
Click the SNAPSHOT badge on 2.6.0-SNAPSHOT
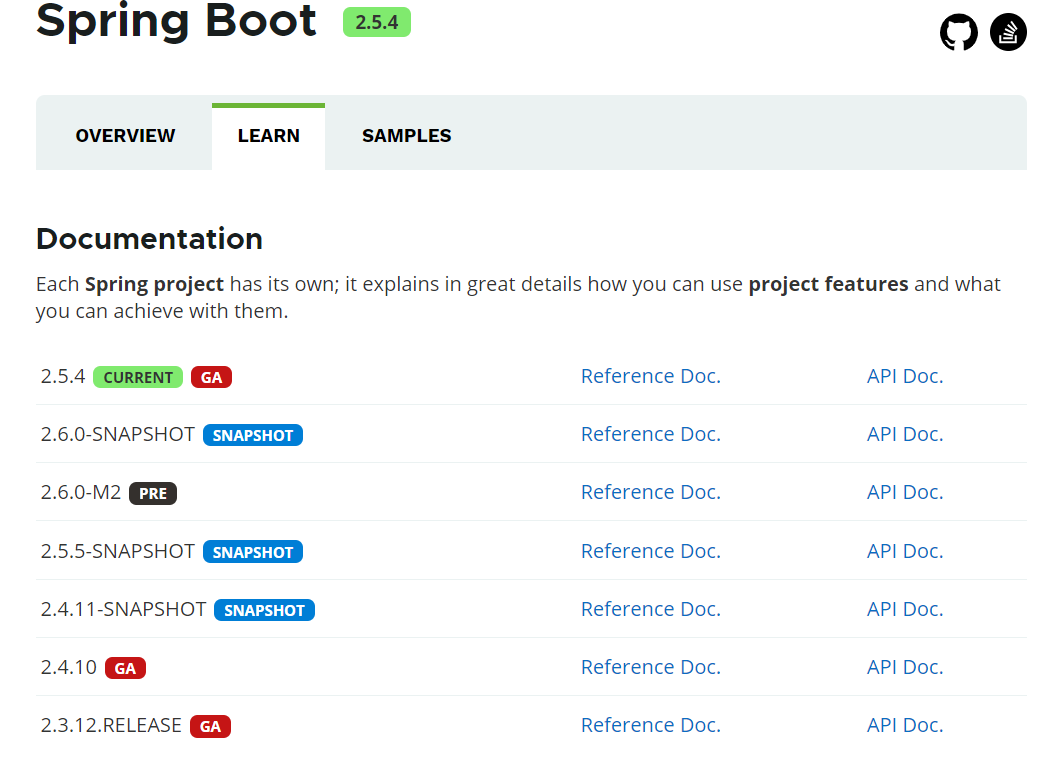[253, 436]
